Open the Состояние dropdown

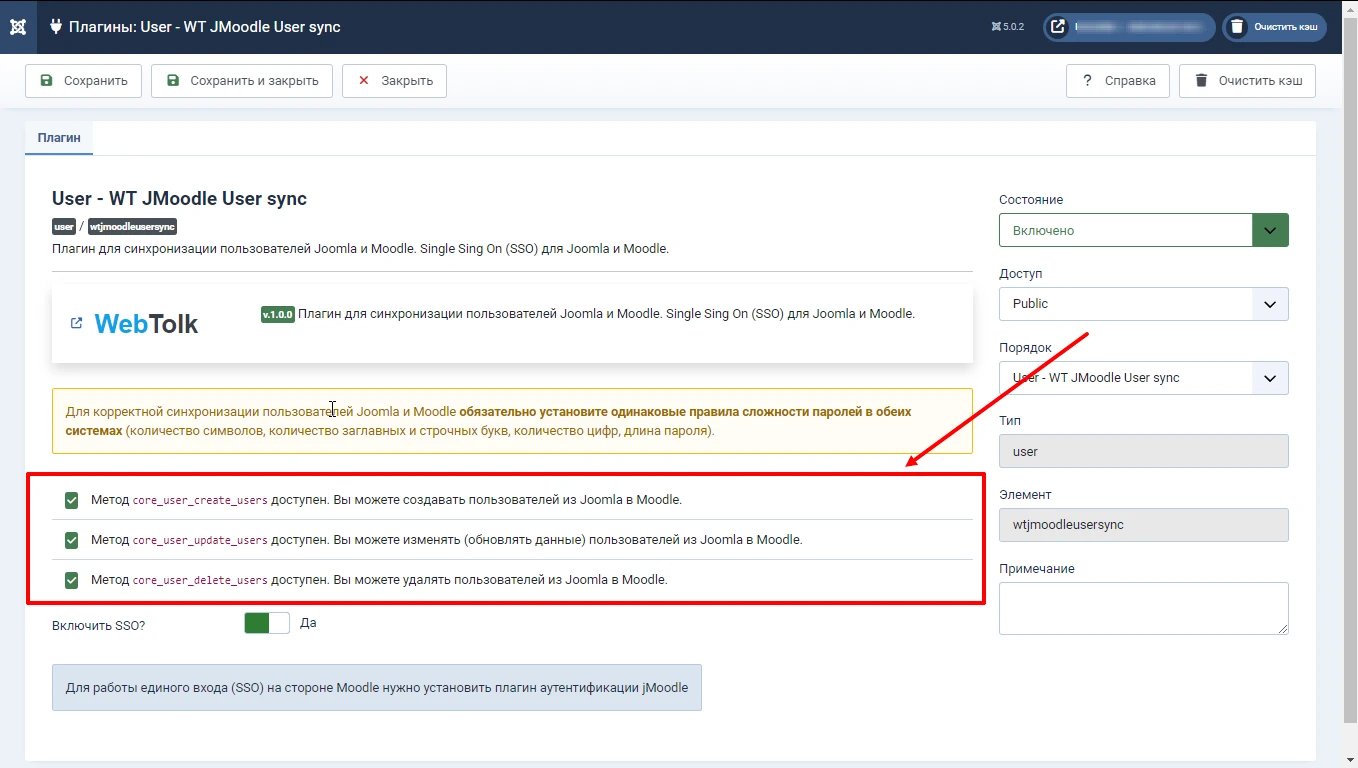1270,229
